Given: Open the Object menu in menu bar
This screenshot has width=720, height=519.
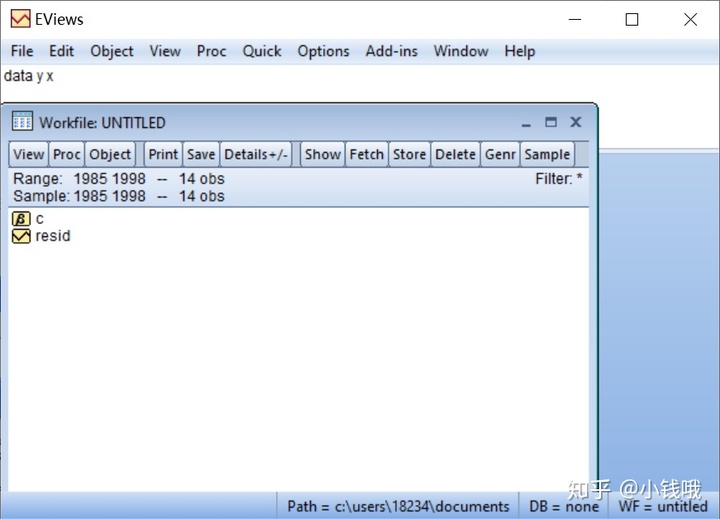Looking at the screenshot, I should tap(112, 51).
